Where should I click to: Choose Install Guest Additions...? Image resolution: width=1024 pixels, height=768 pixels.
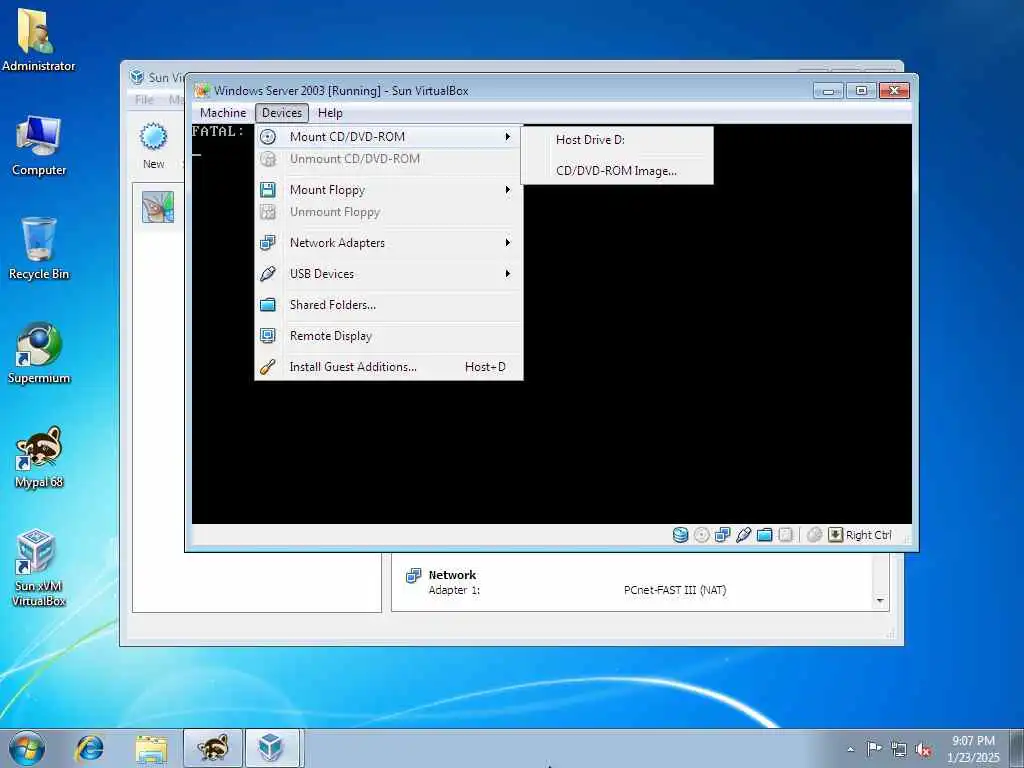pos(389,367)
